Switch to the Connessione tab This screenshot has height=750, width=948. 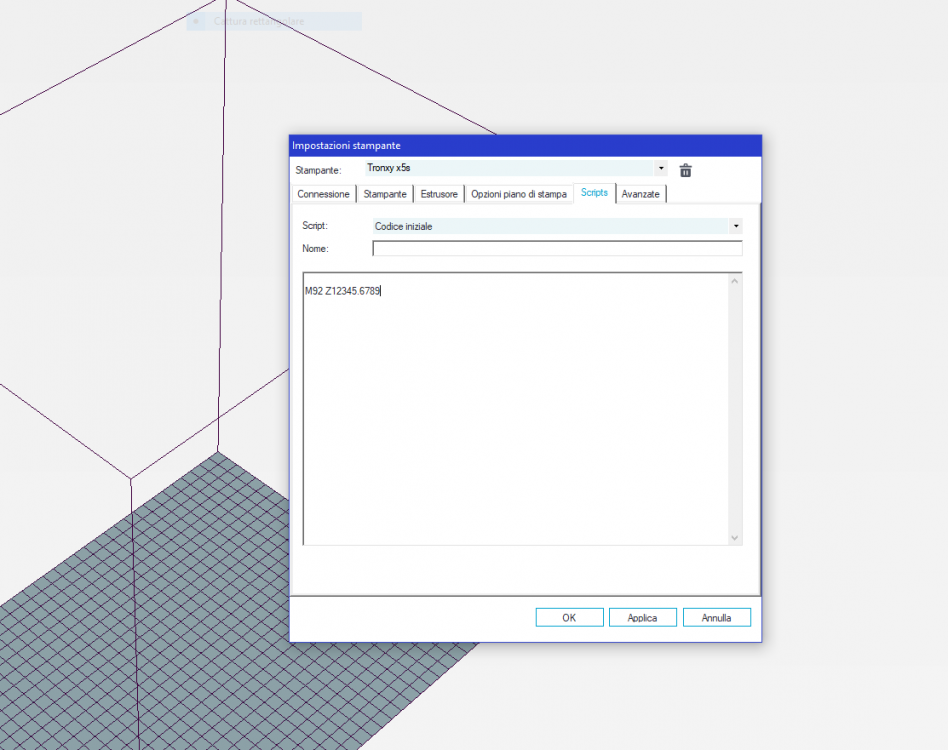[x=324, y=194]
